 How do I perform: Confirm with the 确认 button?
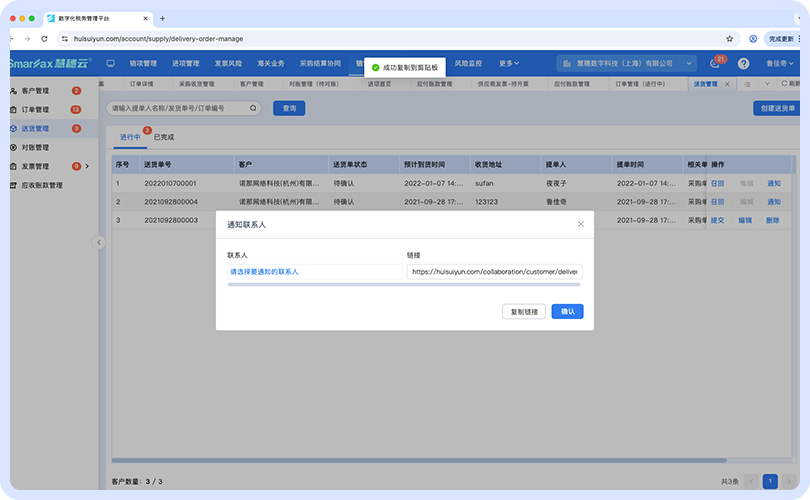coord(567,312)
